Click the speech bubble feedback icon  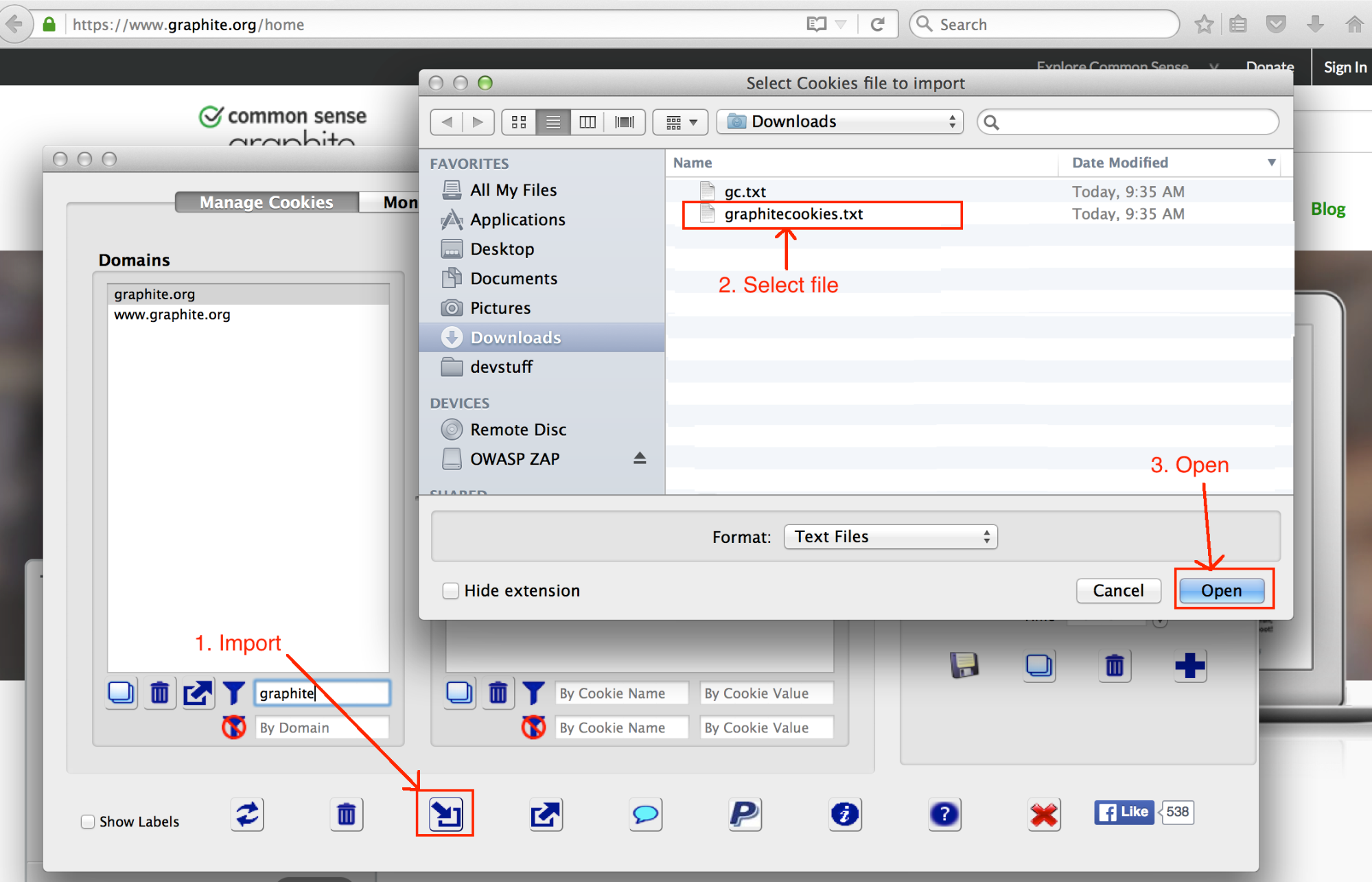(x=645, y=815)
